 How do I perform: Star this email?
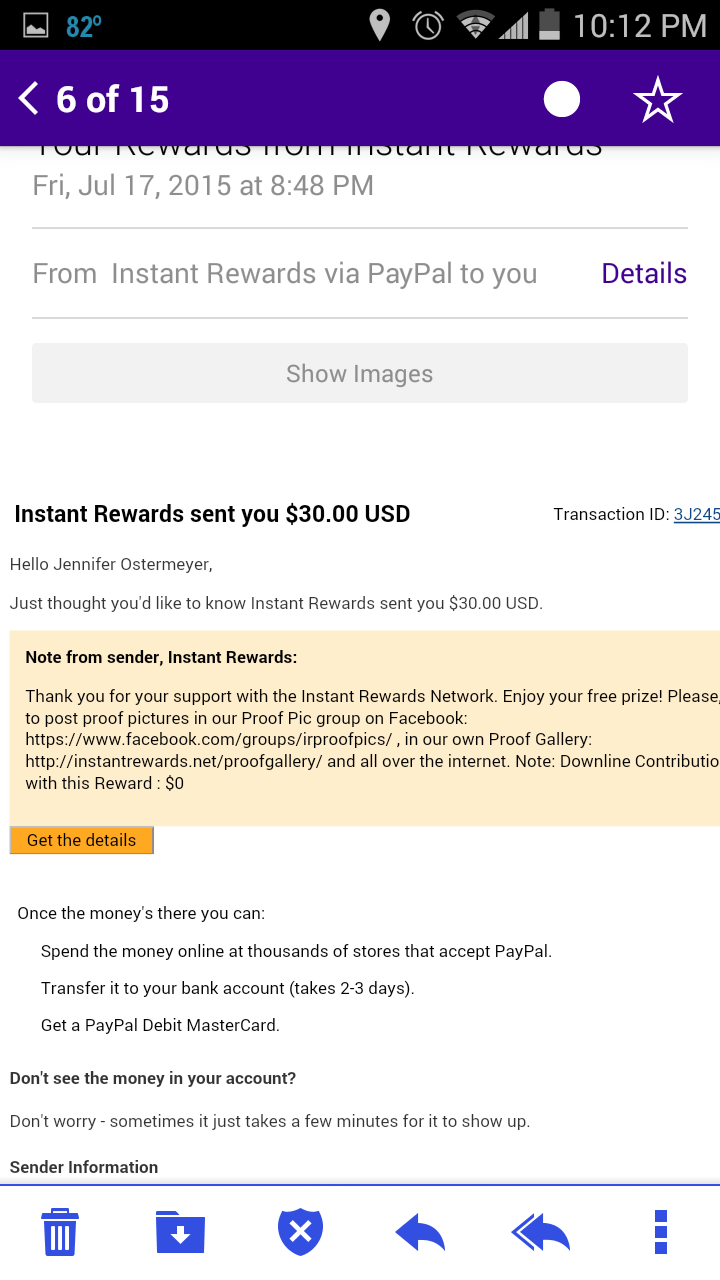pos(657,99)
